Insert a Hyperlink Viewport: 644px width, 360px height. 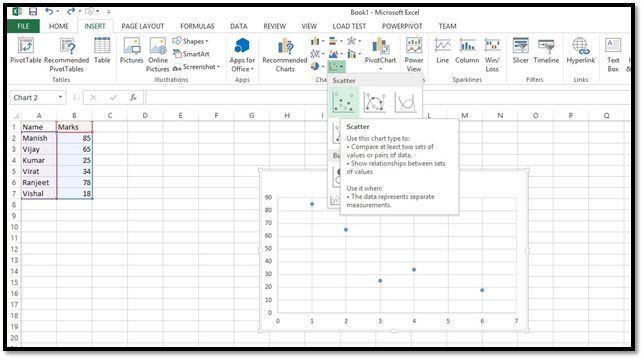click(581, 51)
